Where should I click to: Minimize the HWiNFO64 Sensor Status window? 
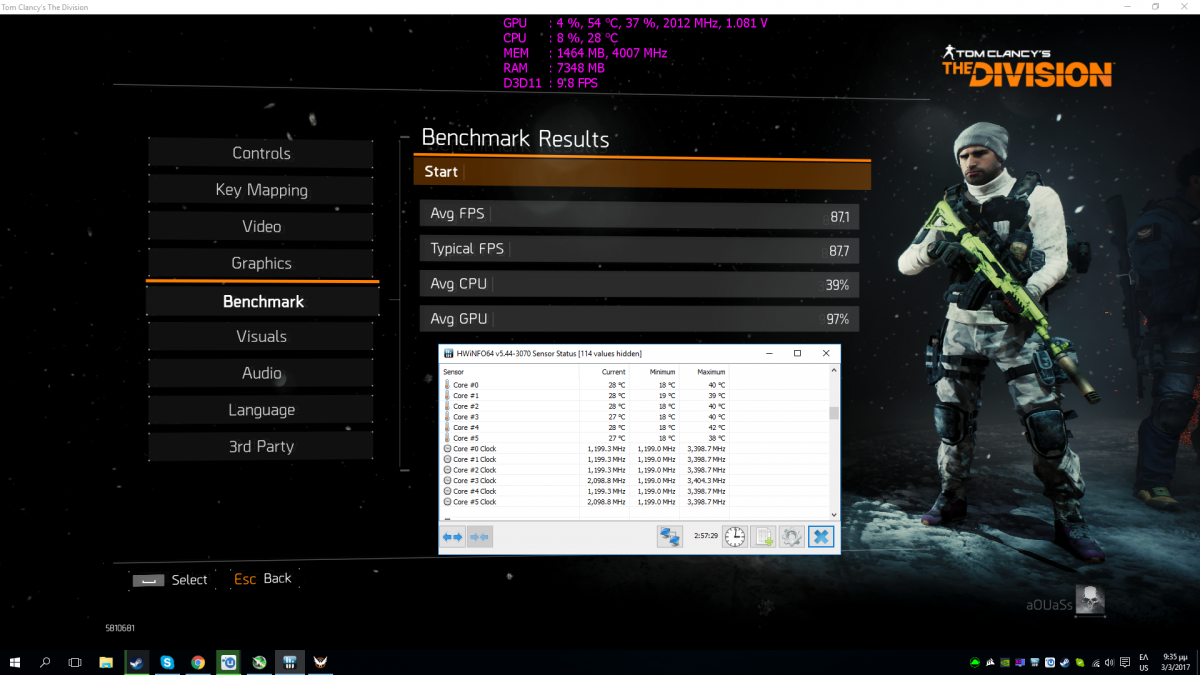point(769,353)
